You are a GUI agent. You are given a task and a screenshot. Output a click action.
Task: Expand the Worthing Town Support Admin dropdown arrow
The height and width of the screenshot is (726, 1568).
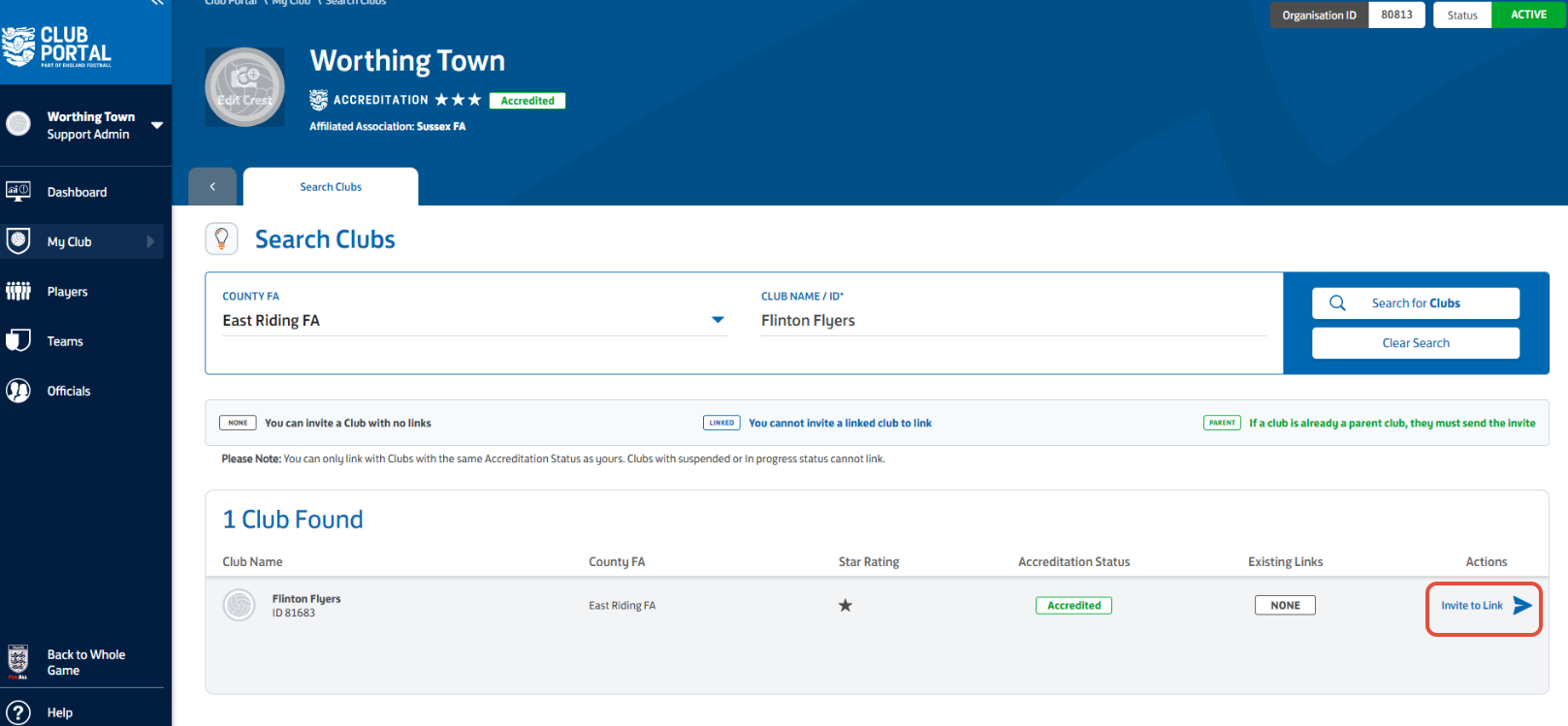coord(157,125)
